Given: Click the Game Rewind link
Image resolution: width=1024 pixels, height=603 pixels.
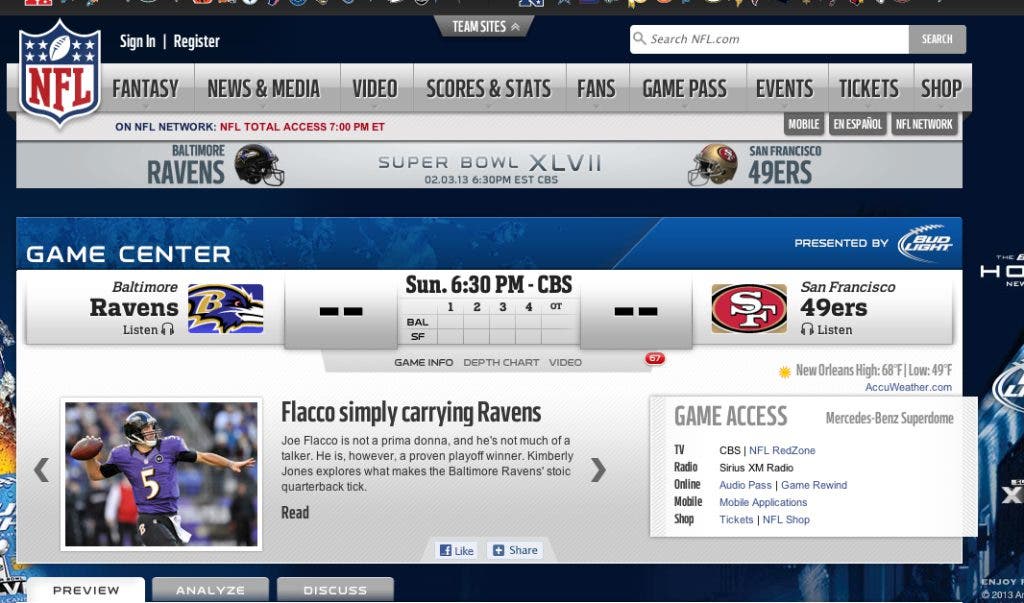Looking at the screenshot, I should coord(814,485).
